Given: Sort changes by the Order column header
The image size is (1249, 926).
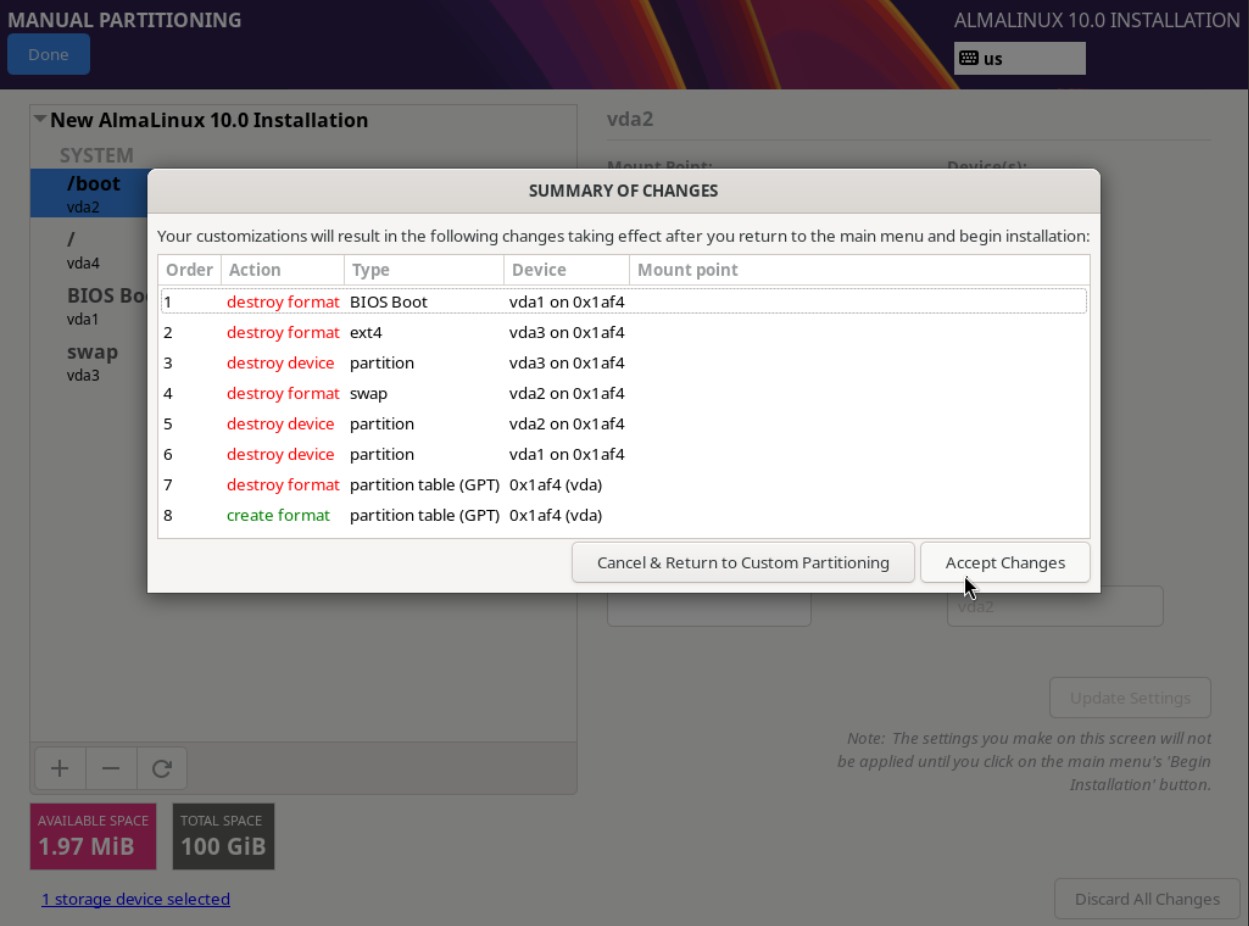Looking at the screenshot, I should click(x=189, y=270).
